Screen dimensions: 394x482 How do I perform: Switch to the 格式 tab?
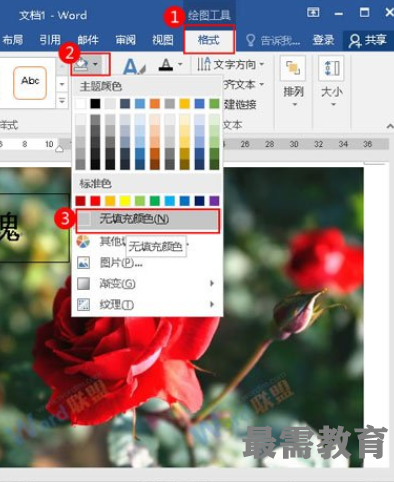click(x=209, y=40)
